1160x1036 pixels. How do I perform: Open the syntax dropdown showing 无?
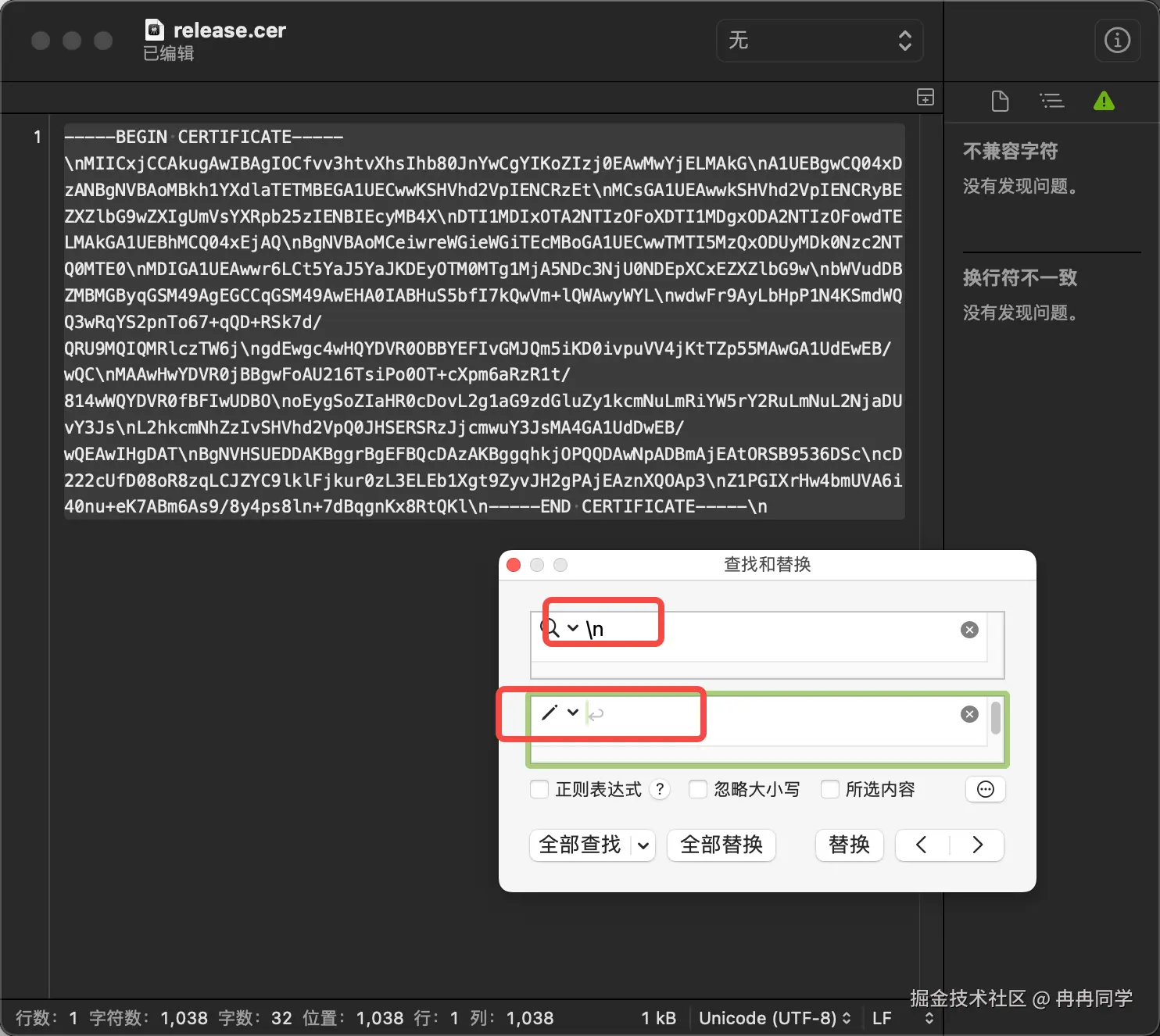[x=819, y=41]
